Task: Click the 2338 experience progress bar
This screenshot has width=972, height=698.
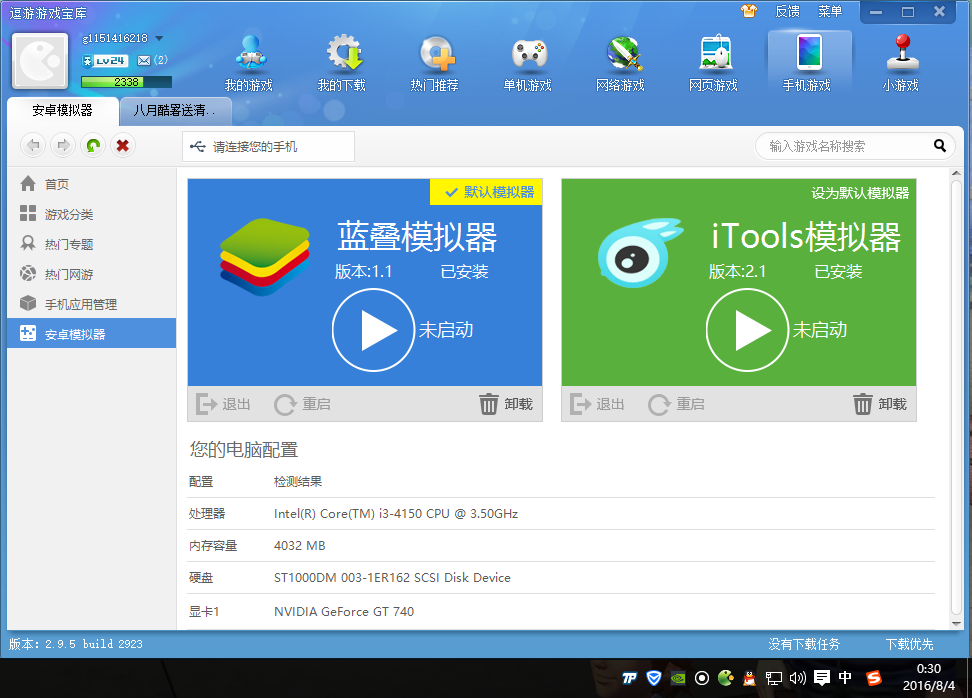Action: (126, 82)
